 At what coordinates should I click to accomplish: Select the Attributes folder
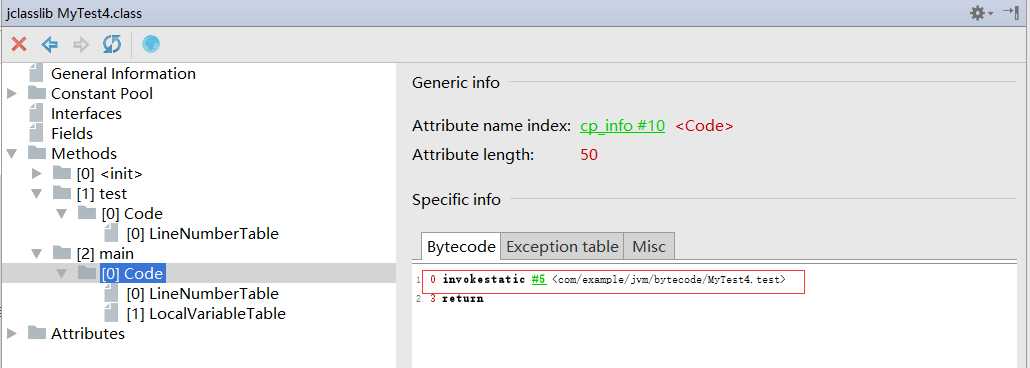87,334
